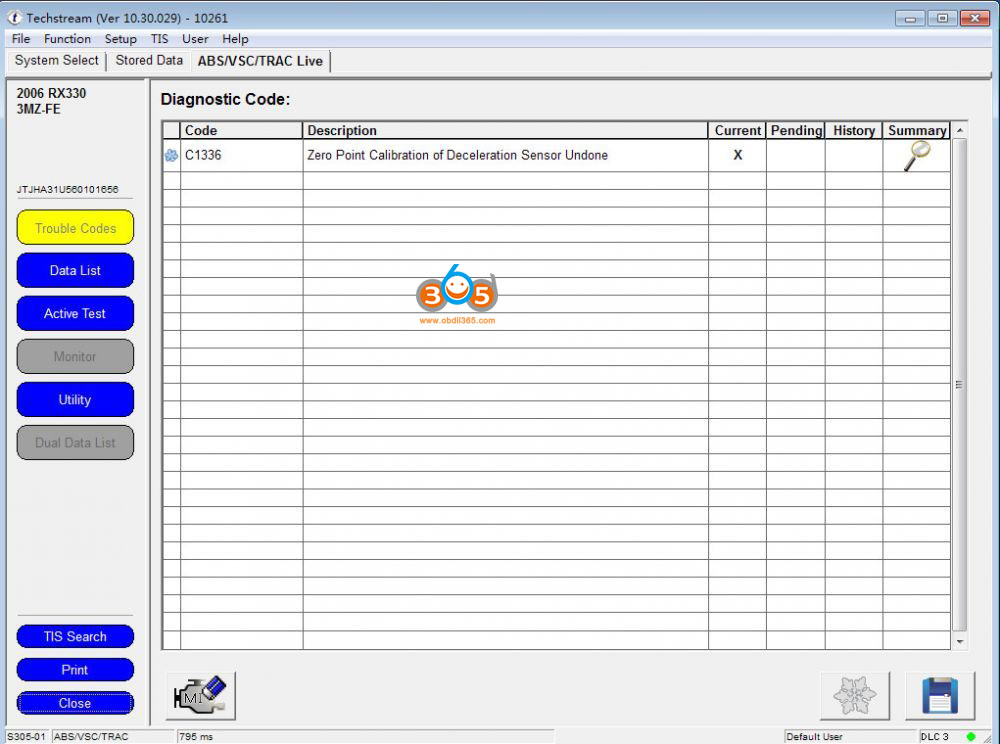Image resolution: width=1000 pixels, height=744 pixels.
Task: Click the Zero Point Calibration description text
Action: (x=457, y=155)
